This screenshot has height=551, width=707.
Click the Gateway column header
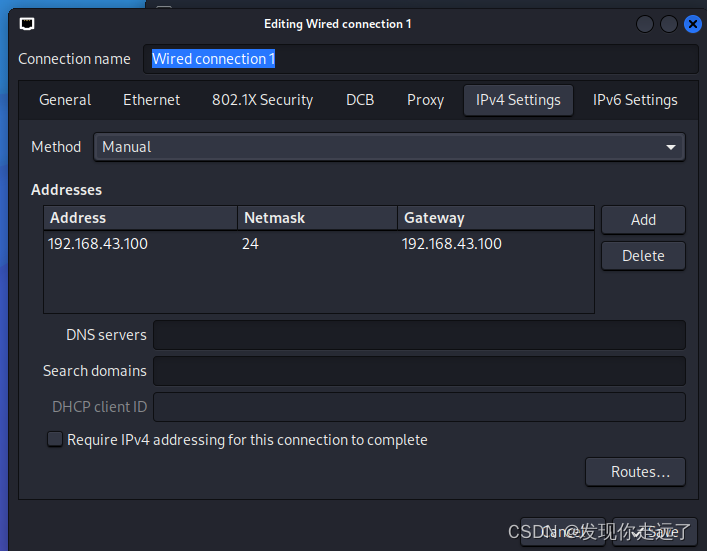(496, 218)
